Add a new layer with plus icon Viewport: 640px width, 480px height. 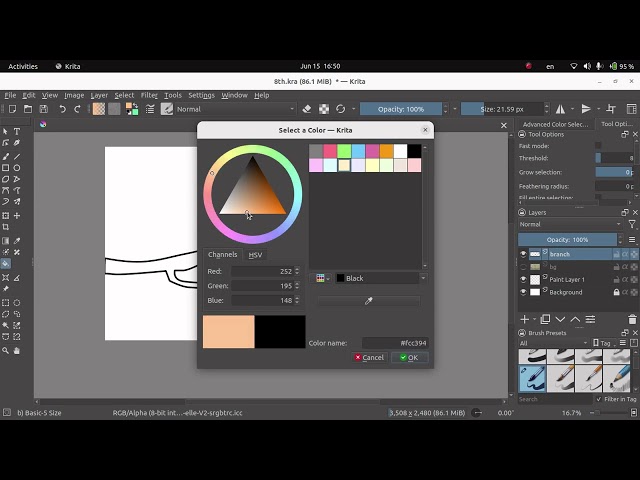click(524, 319)
